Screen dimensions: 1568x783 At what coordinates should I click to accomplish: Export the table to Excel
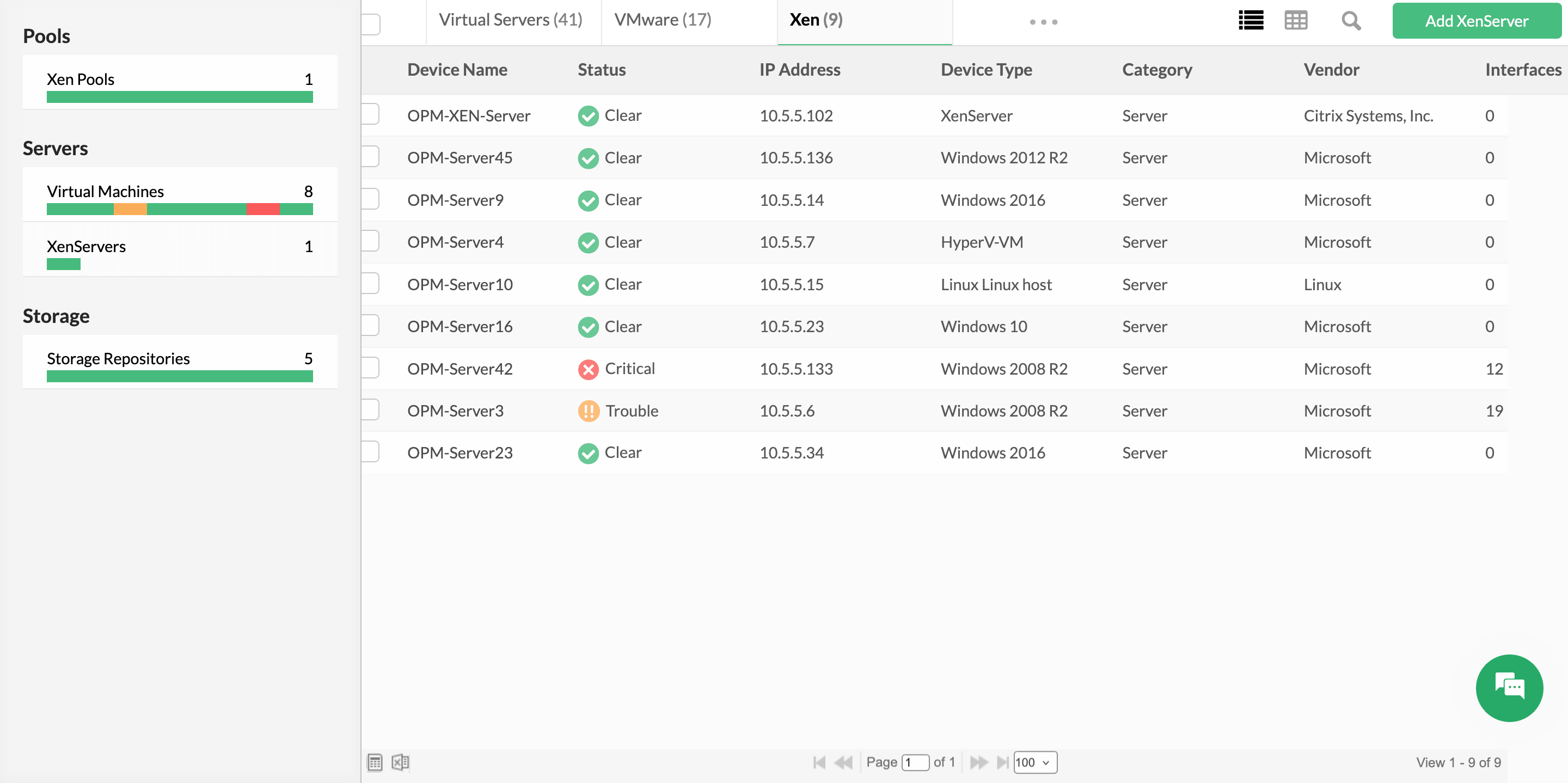click(x=400, y=762)
